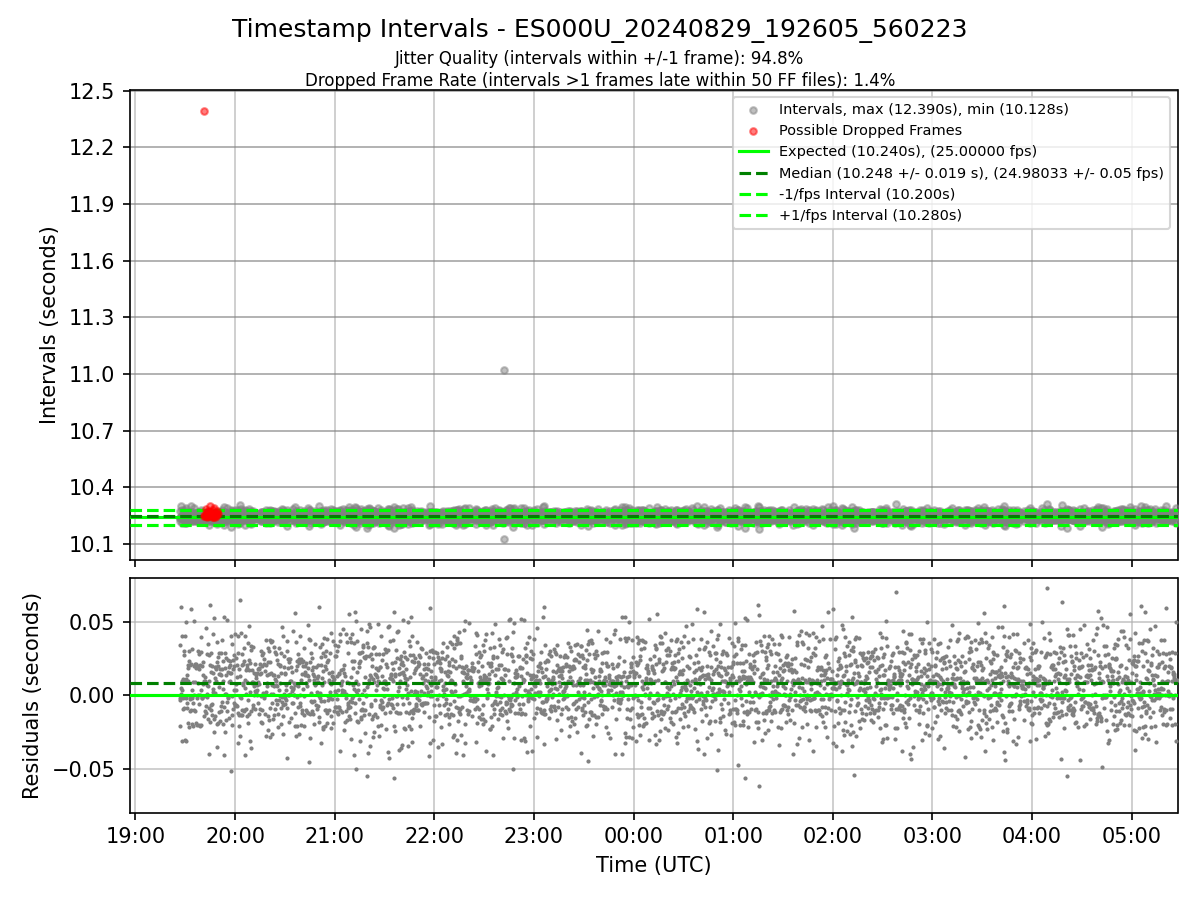Click the '22:00' time tick label
Viewport: 1200px width, 900px height.
point(434,835)
